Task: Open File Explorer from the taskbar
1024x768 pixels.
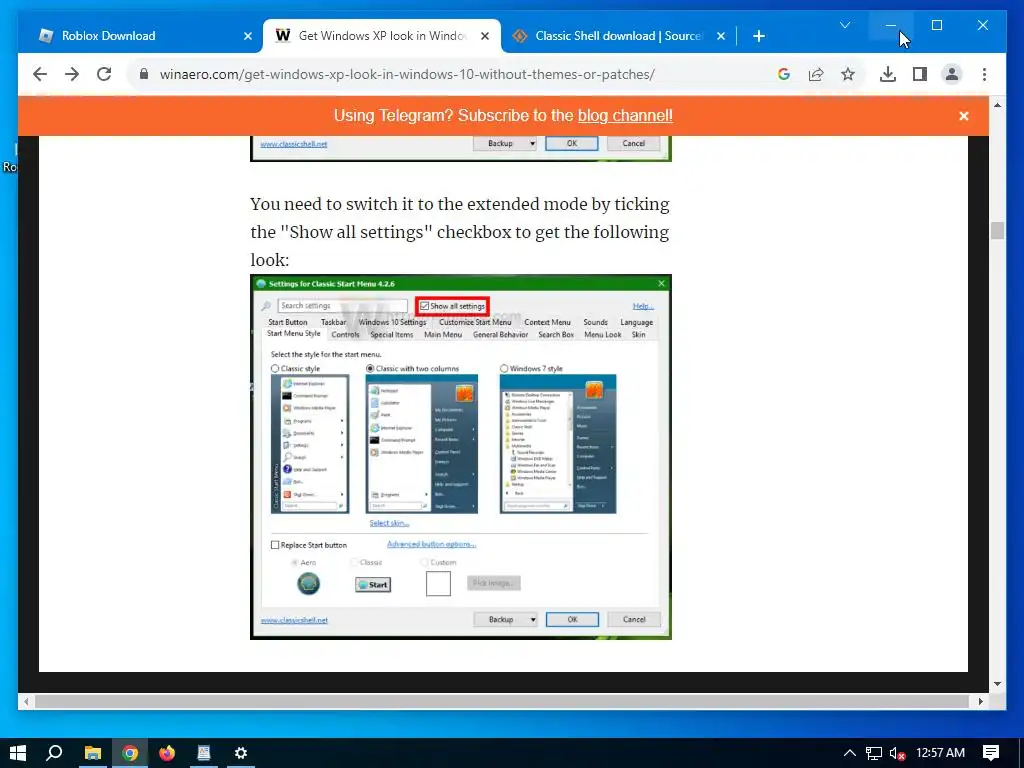Action: click(x=93, y=753)
